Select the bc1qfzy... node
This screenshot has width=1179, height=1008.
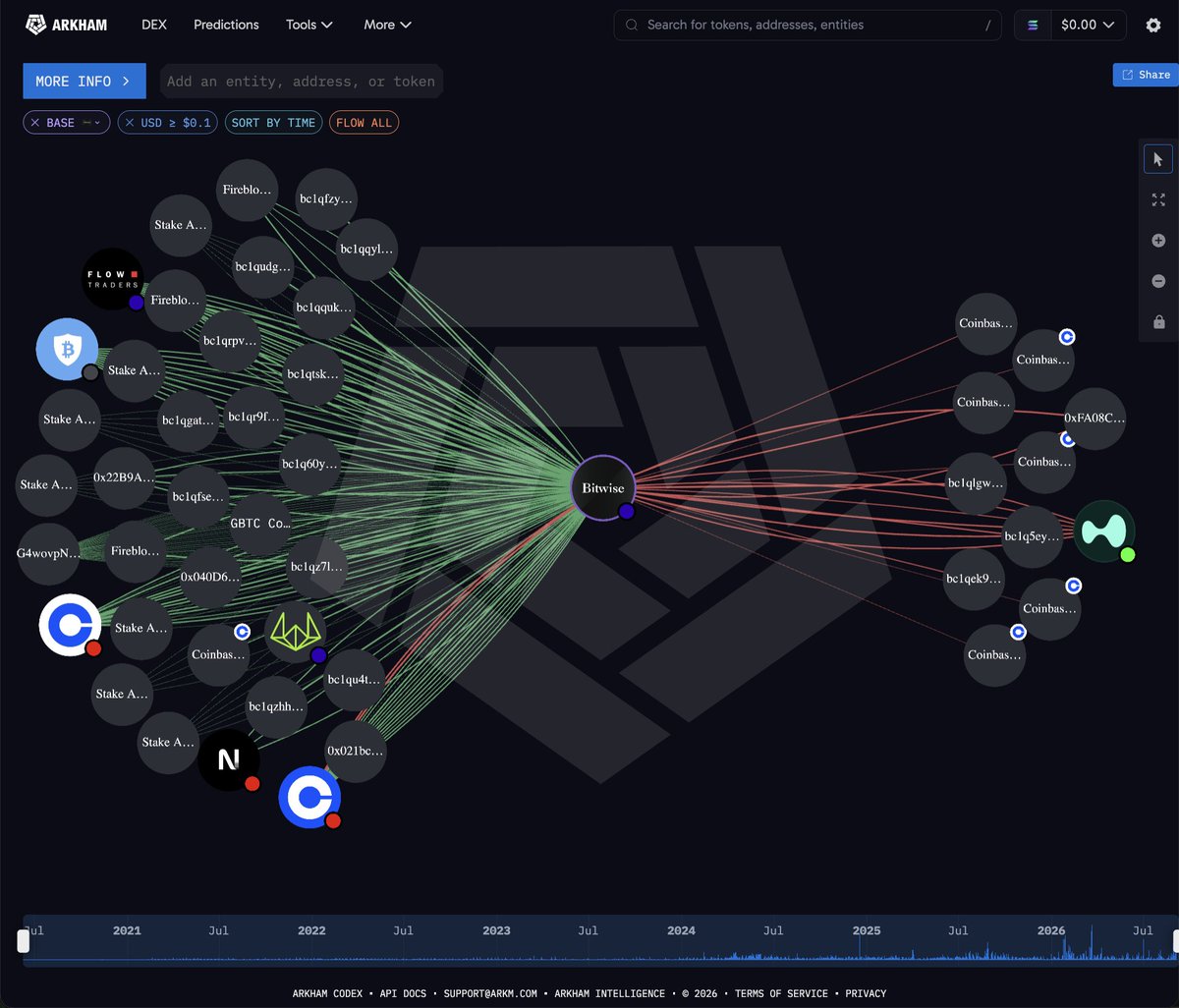tap(325, 199)
